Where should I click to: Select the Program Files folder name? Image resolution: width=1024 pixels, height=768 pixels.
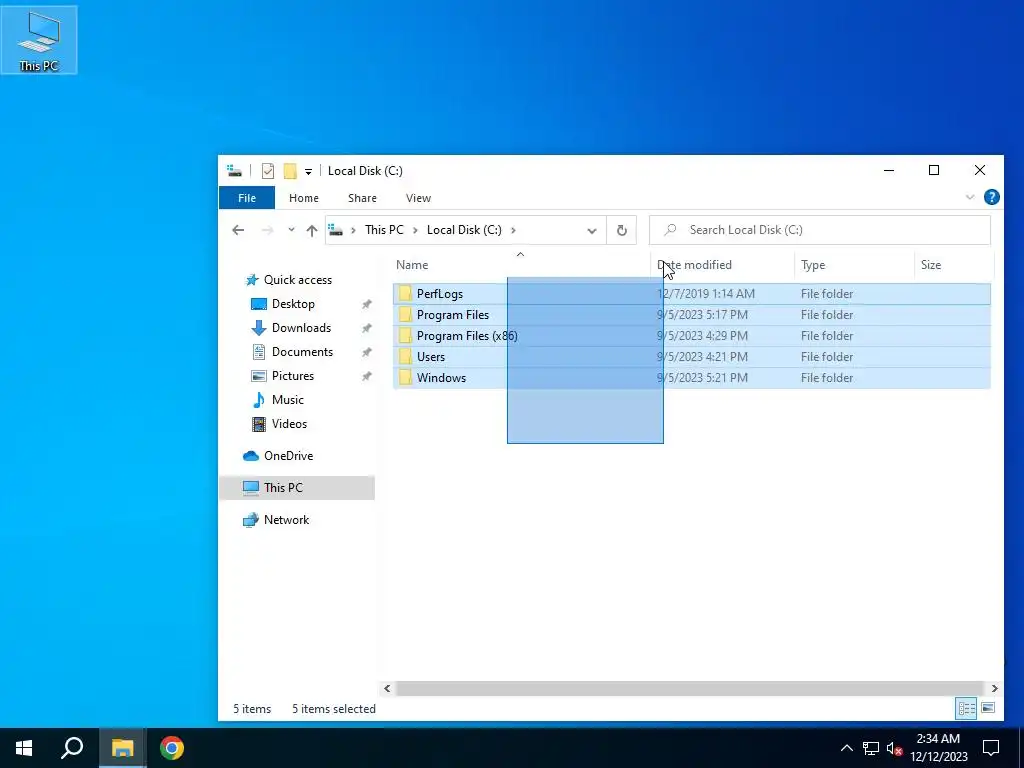pyautogui.click(x=453, y=315)
